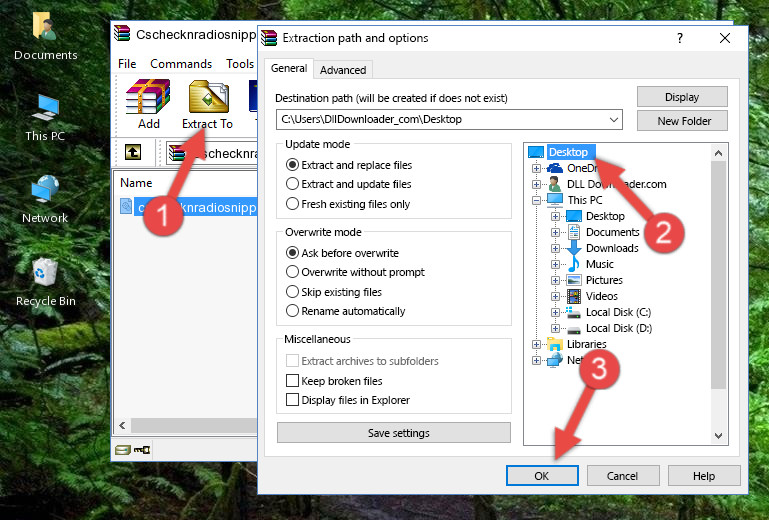This screenshot has width=769, height=520.
Task: Click the Help button
Action: (x=704, y=476)
